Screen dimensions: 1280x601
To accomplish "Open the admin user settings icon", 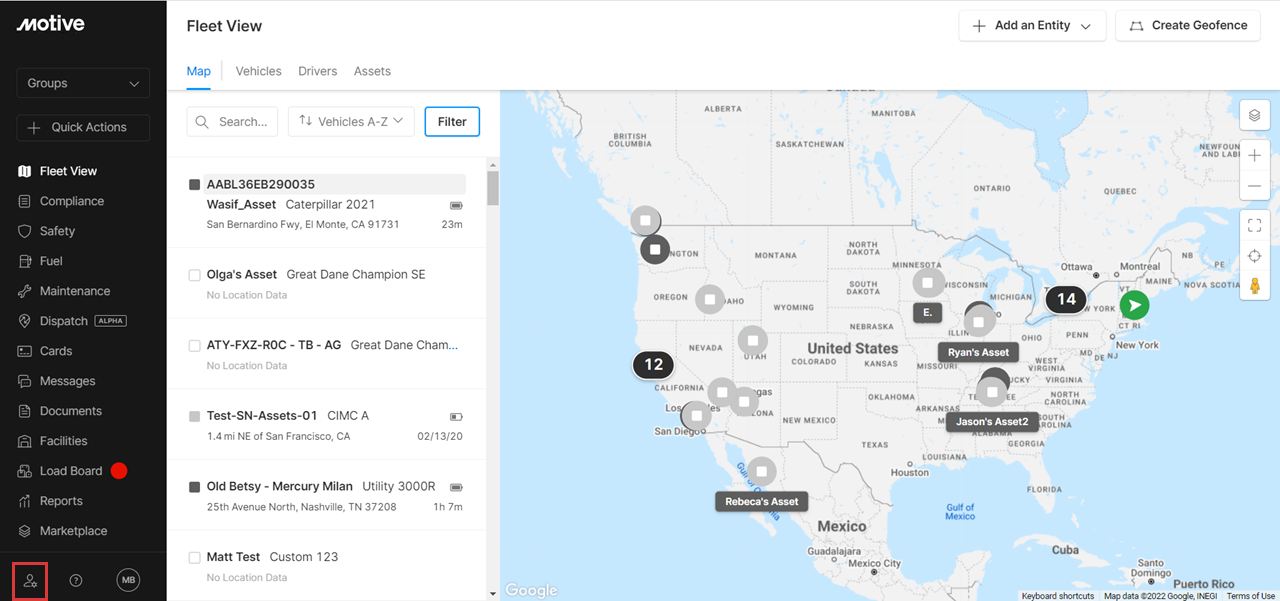I will [30, 581].
